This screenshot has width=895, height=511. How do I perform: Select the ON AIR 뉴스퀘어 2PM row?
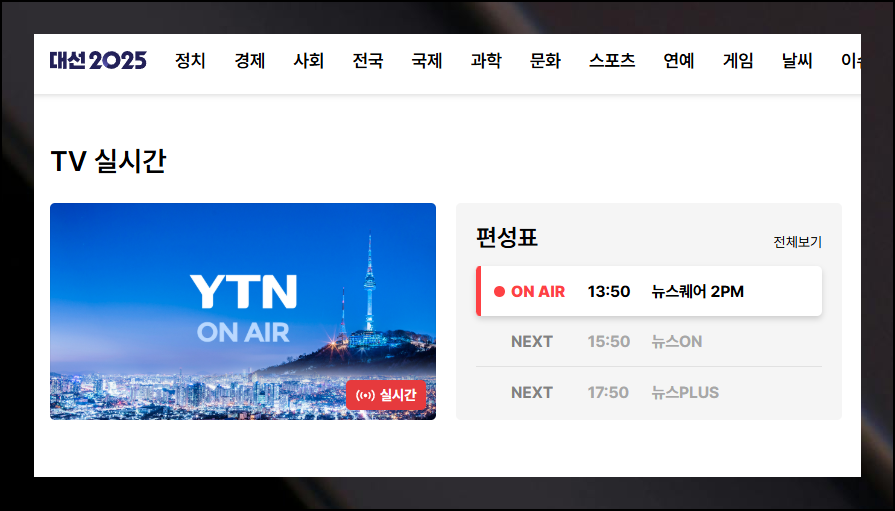649,291
